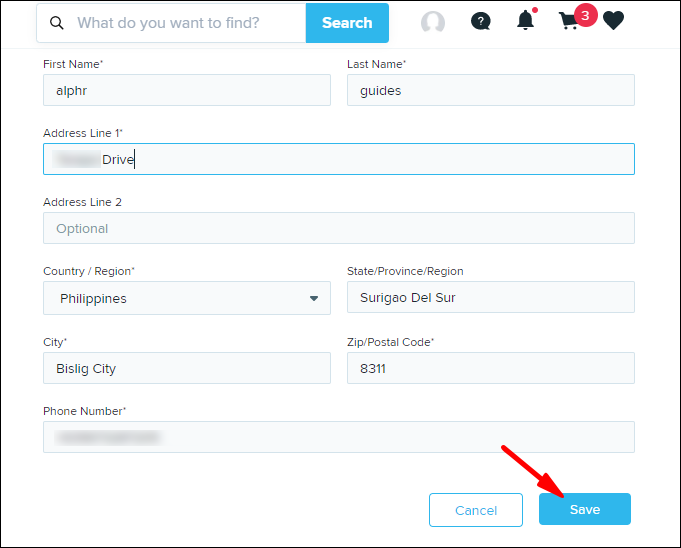Open the help question mark icon
681x548 pixels.
[x=480, y=22]
